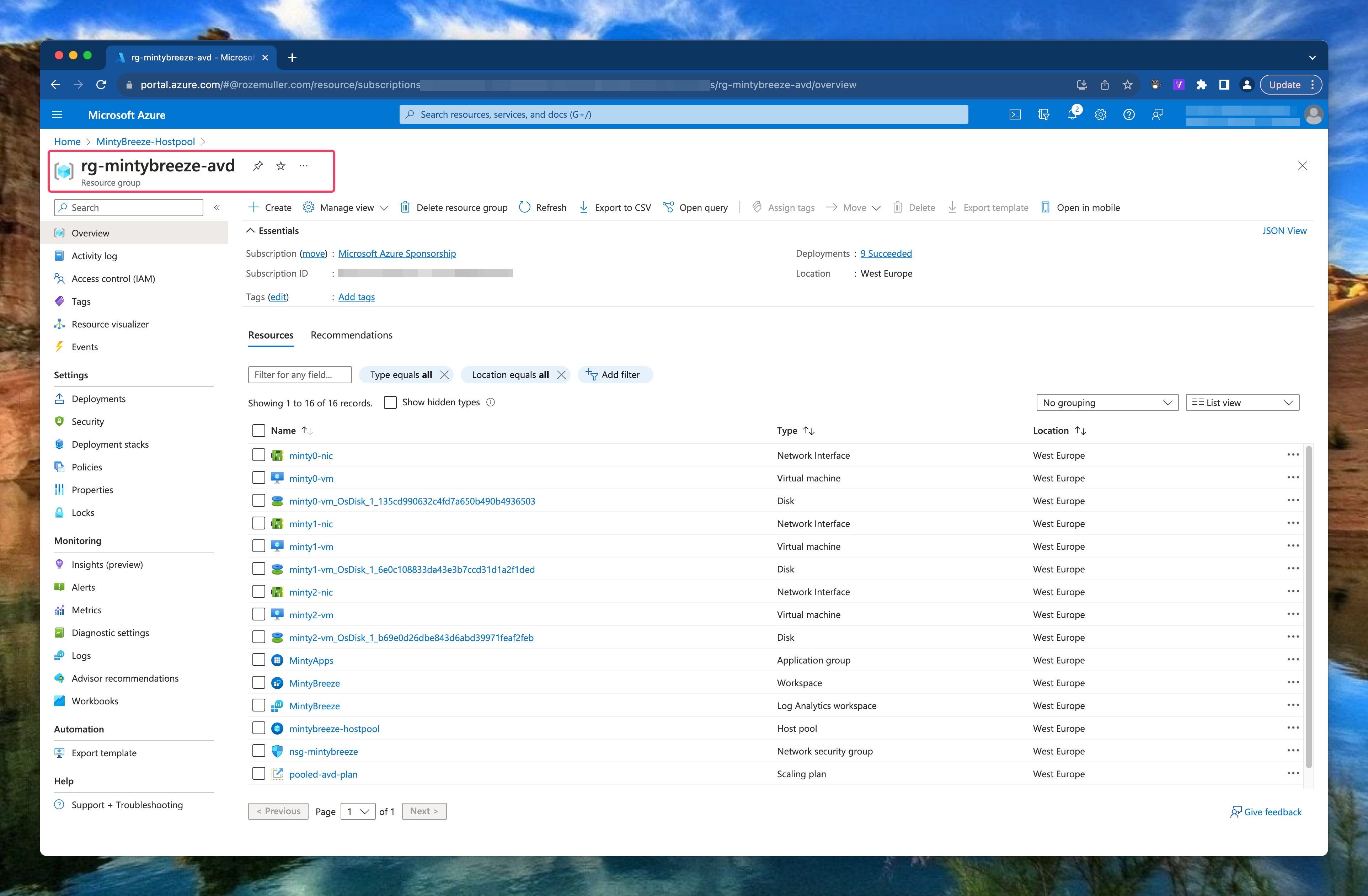Switch to the Recommendations tab

click(x=351, y=335)
